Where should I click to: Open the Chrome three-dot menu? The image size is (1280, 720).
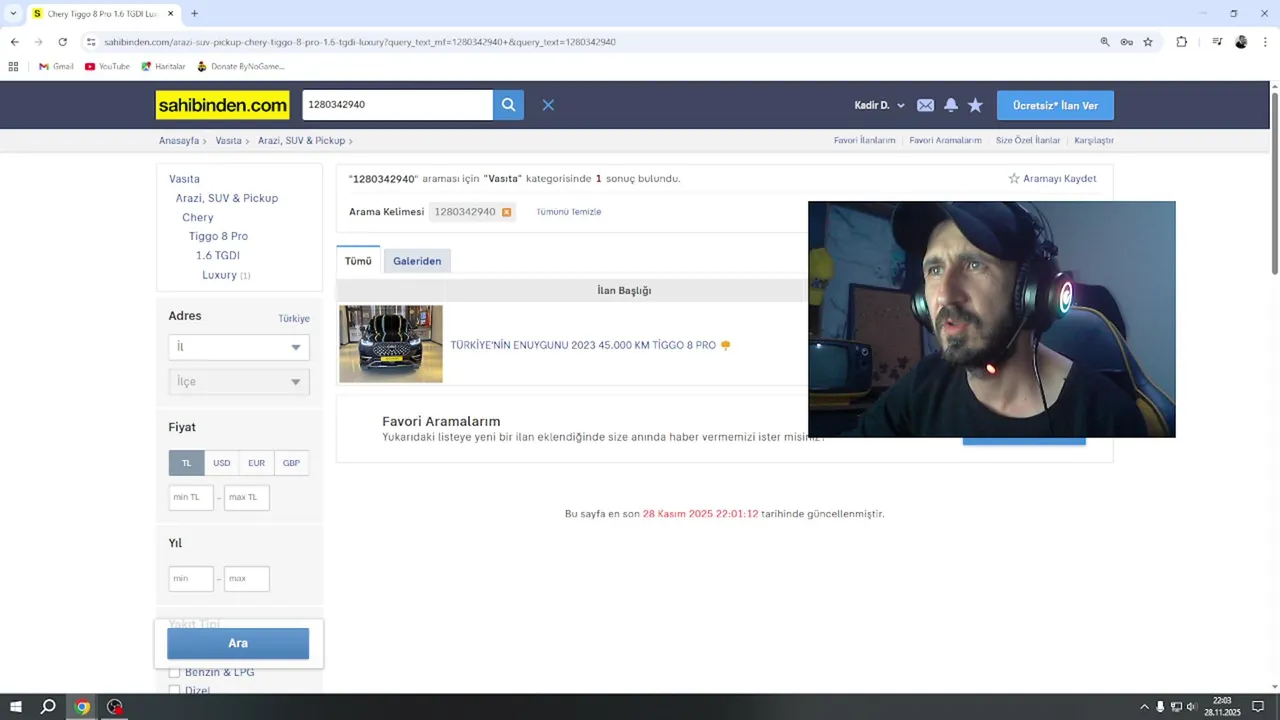coord(1263,42)
